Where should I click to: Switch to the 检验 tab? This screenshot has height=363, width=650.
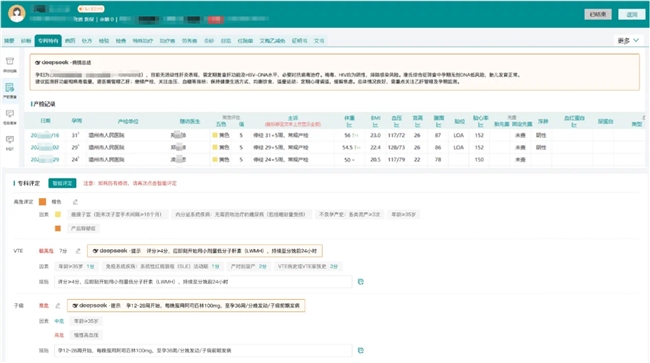click(x=104, y=41)
